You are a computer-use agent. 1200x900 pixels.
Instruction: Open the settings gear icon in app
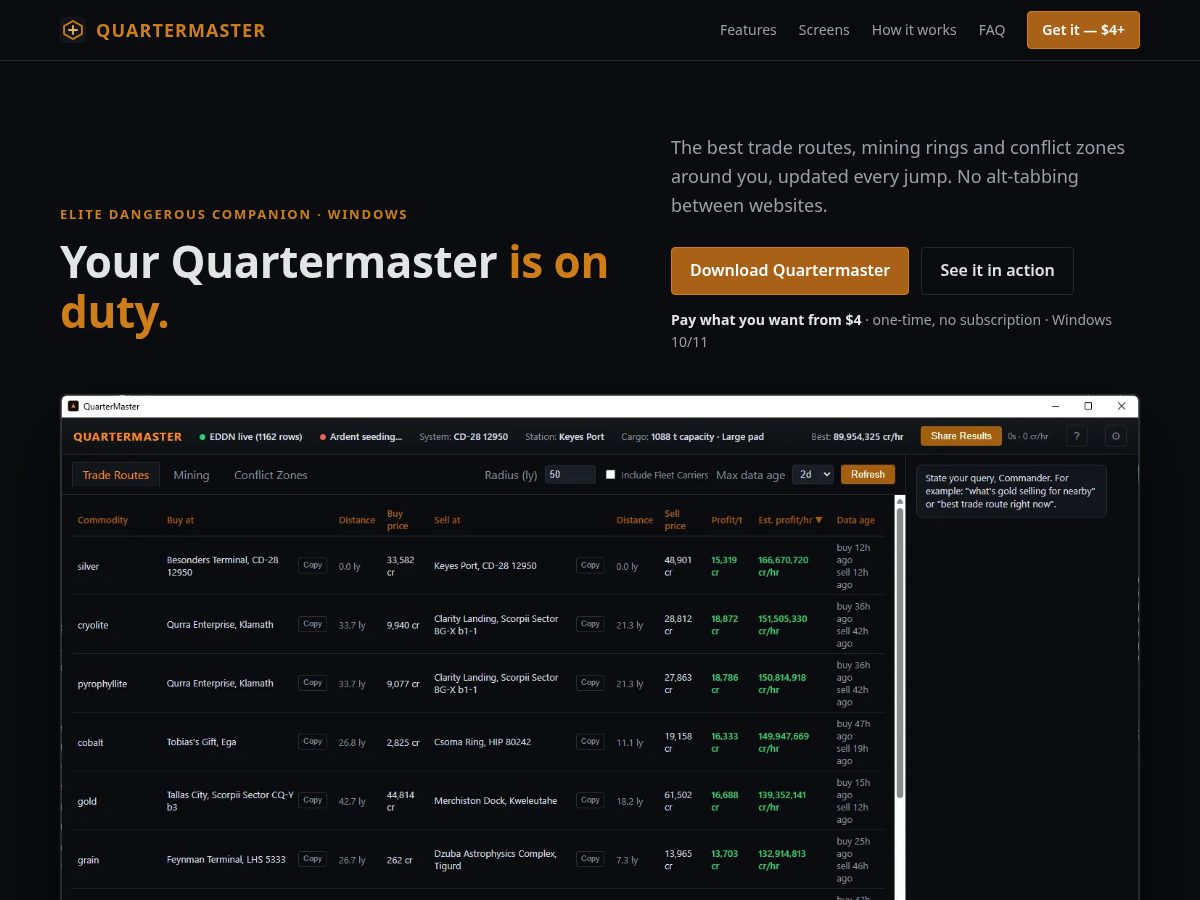(1117, 436)
